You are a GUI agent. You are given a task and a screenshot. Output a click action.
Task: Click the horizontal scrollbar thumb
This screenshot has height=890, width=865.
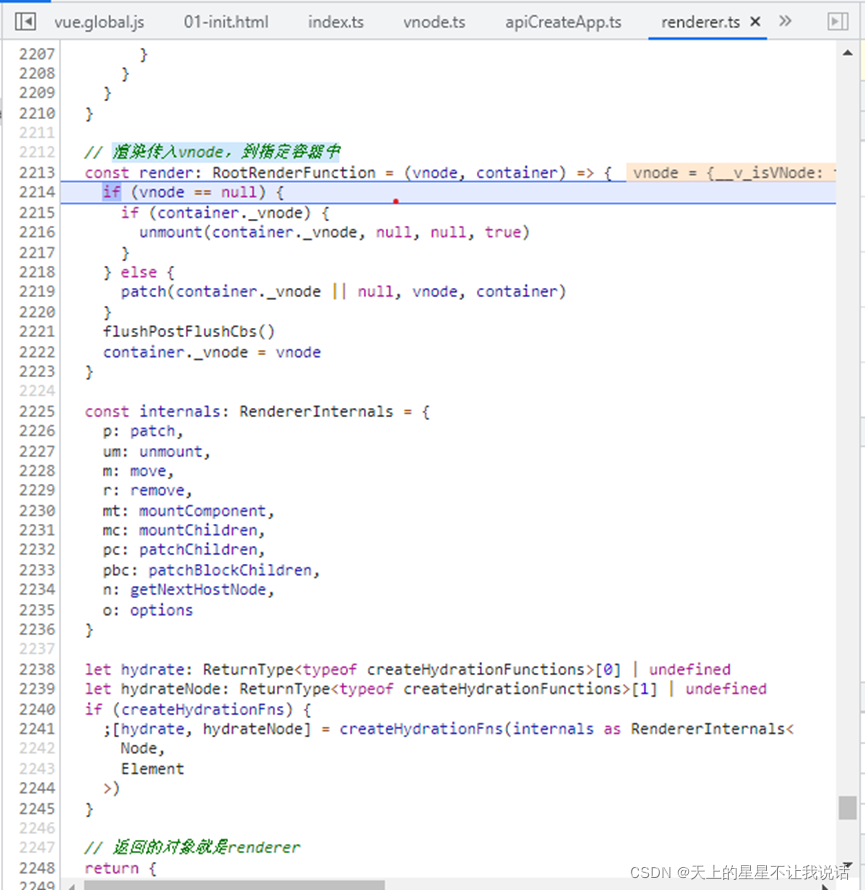pos(234,885)
